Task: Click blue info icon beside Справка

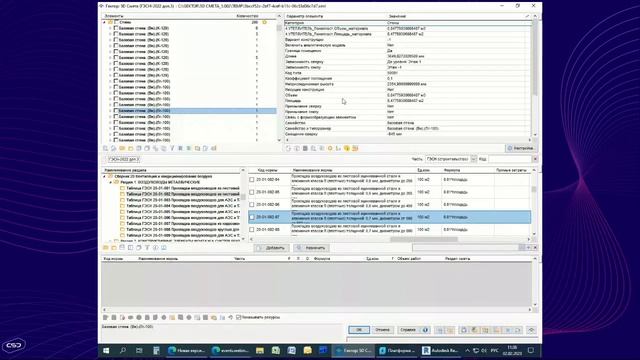Action: (x=425, y=330)
